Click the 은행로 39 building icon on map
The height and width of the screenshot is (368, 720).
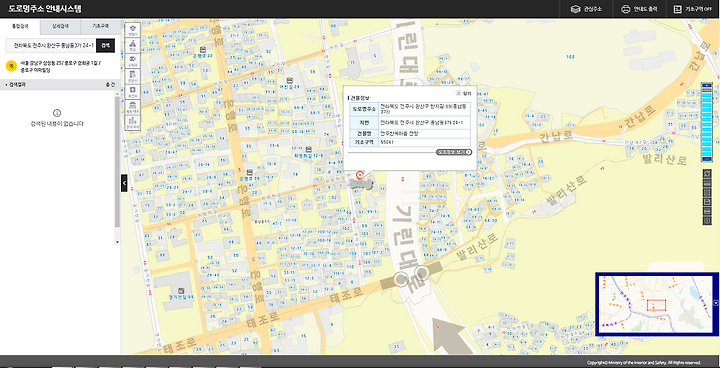coord(250,171)
